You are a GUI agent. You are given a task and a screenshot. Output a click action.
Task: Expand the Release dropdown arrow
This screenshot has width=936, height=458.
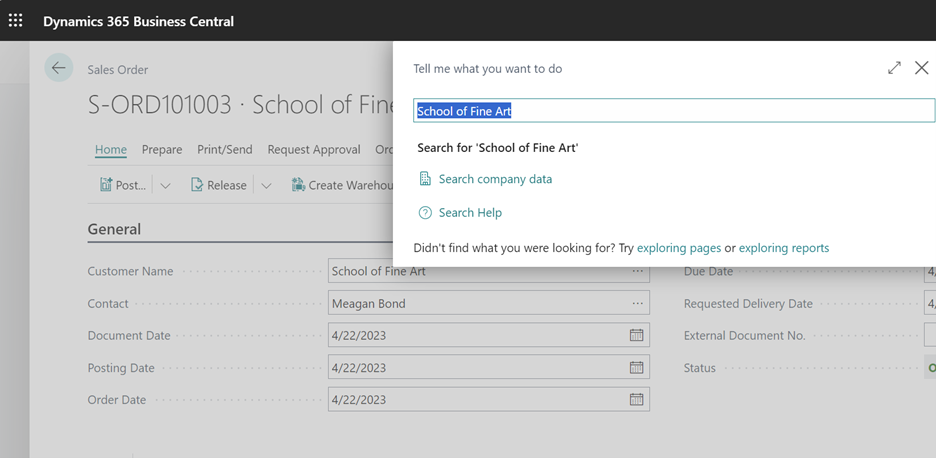(x=266, y=186)
